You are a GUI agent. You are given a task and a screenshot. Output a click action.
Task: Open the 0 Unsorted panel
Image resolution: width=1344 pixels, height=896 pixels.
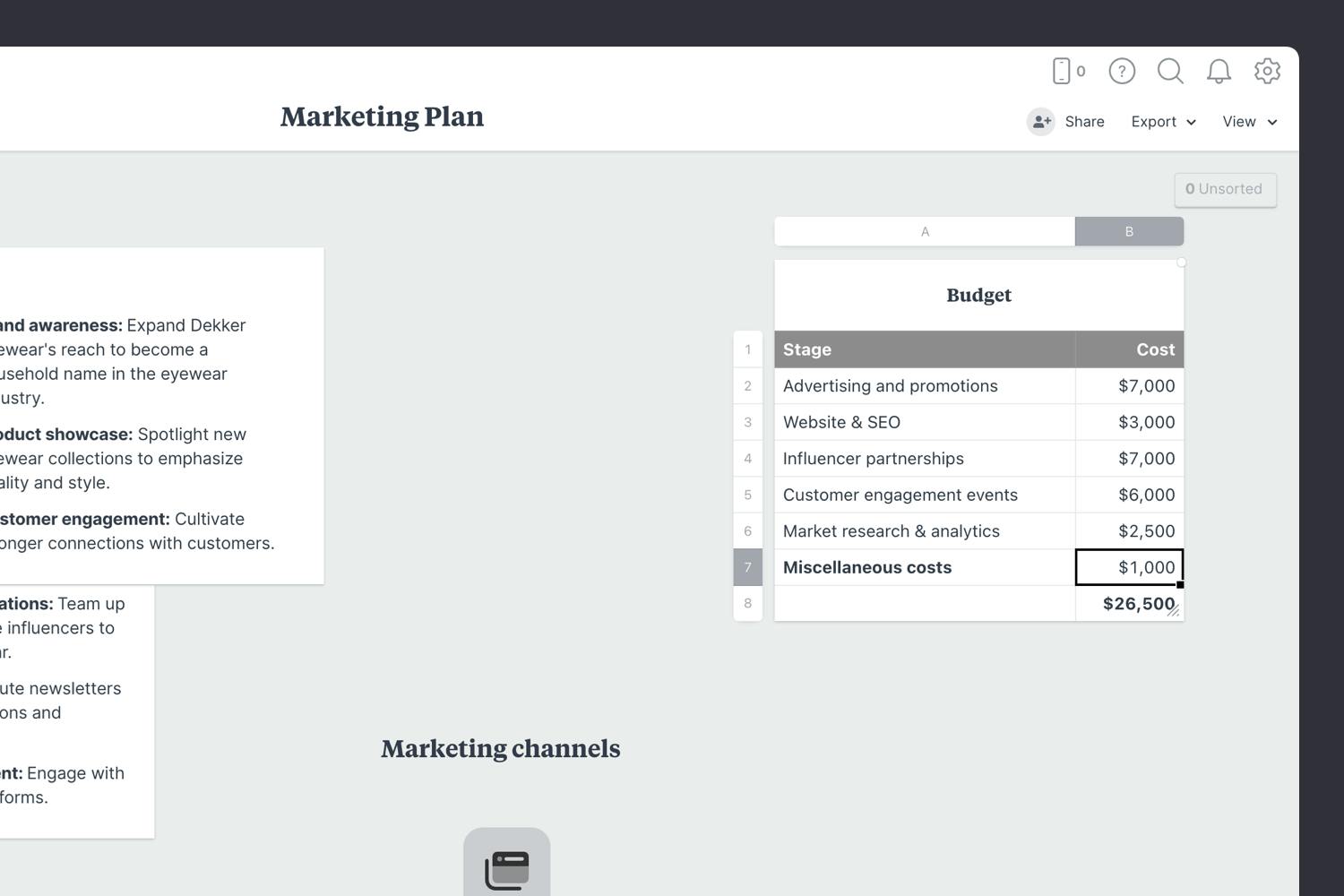(x=1225, y=189)
